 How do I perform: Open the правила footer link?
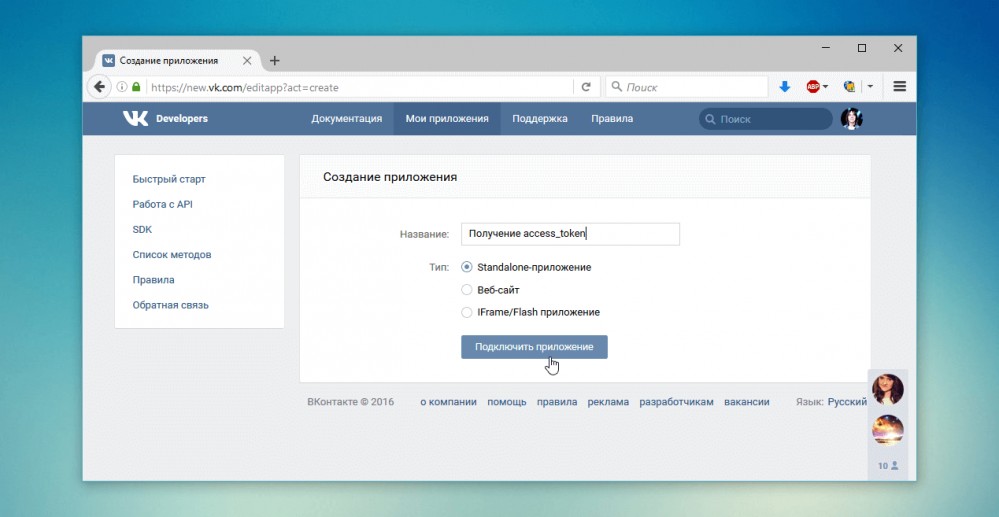[x=557, y=402]
